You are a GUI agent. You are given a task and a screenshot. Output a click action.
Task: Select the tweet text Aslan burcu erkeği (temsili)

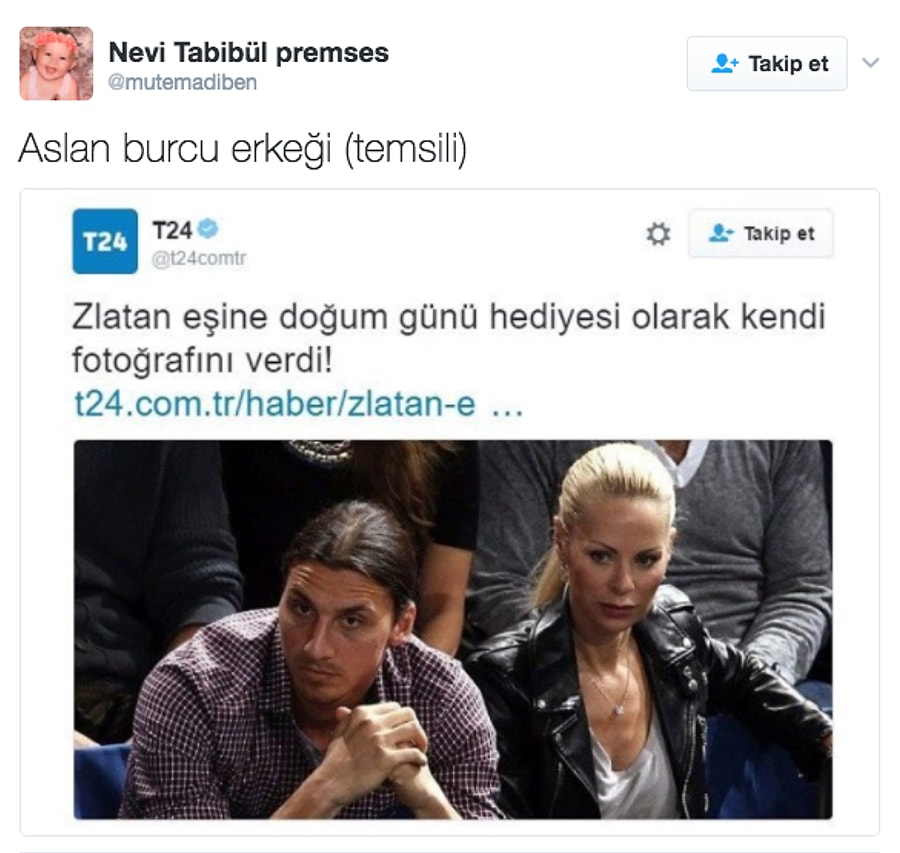click(x=243, y=149)
